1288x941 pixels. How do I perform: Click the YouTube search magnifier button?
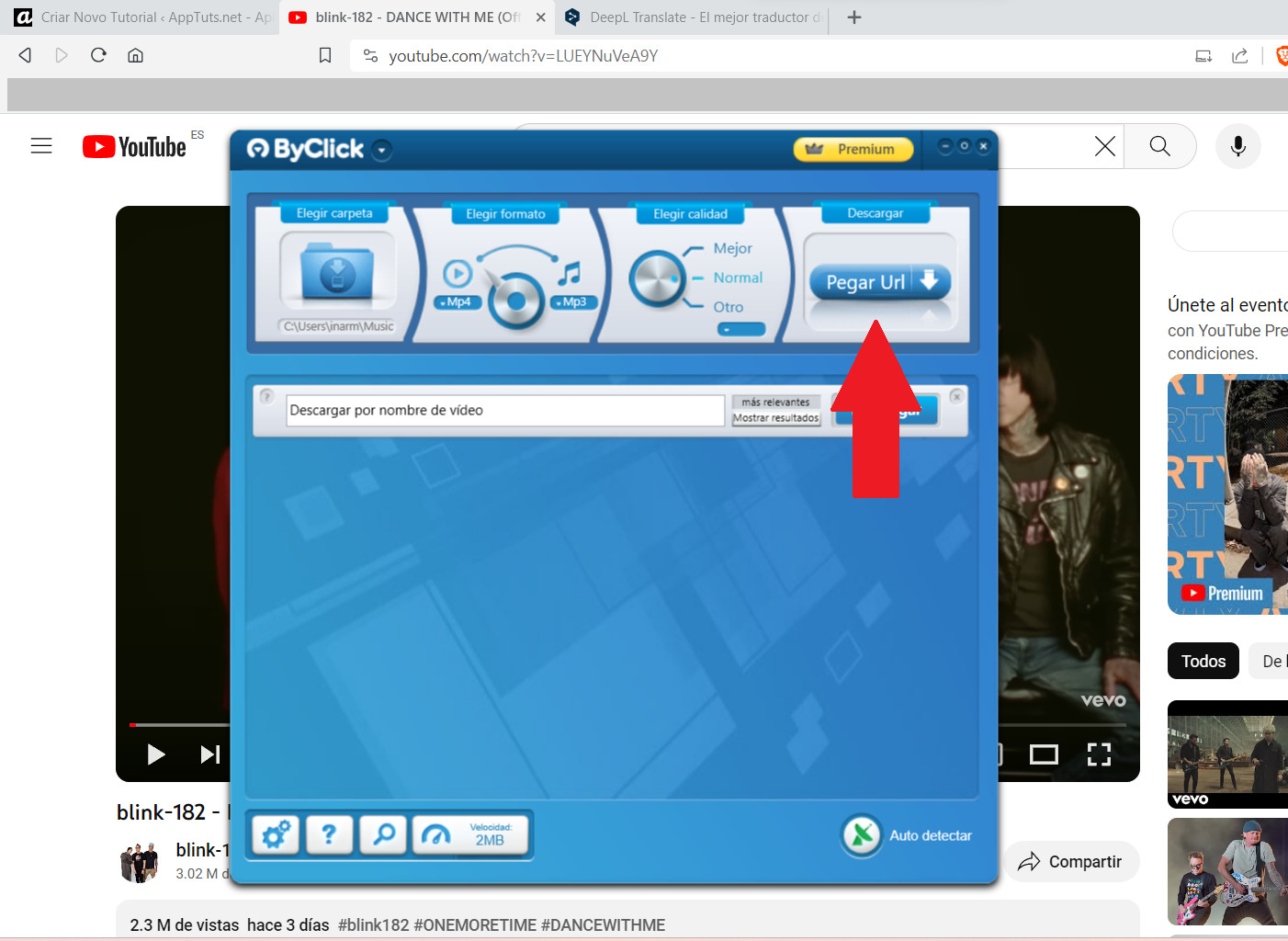[x=1160, y=146]
